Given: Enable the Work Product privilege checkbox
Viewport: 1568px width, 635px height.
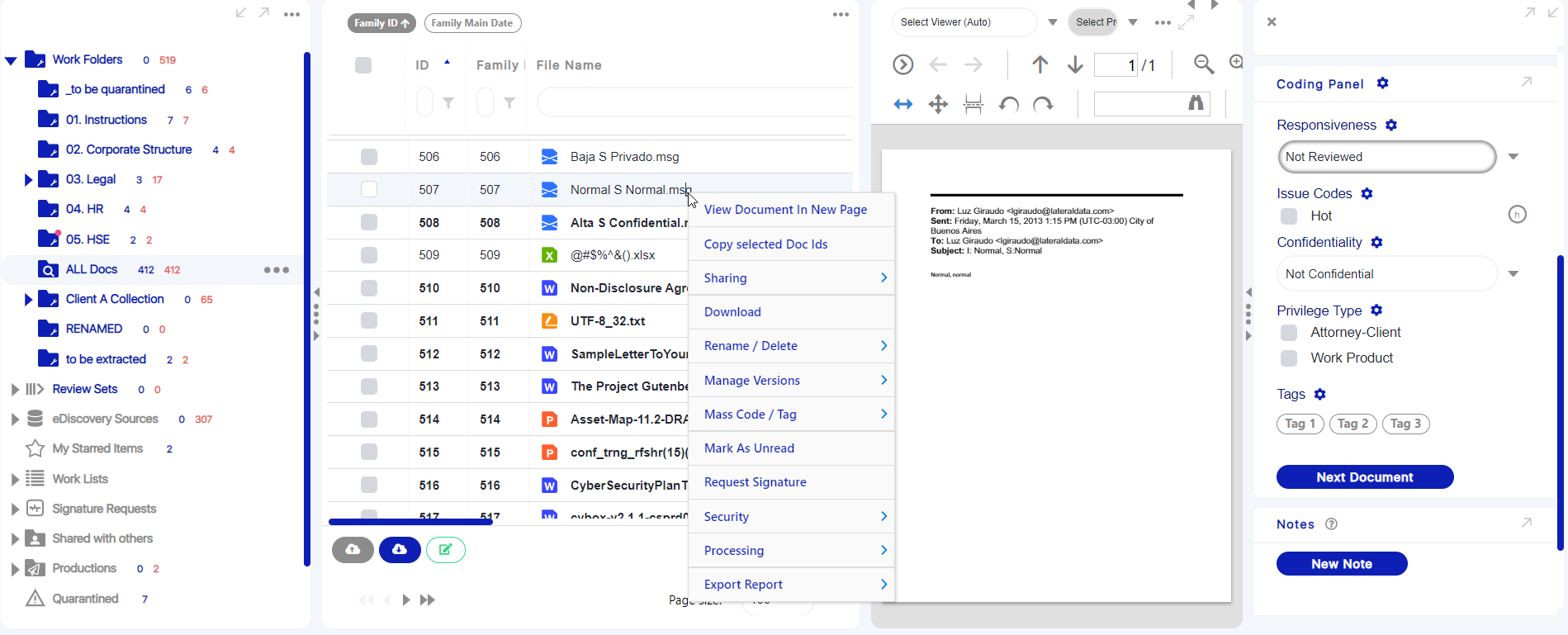Looking at the screenshot, I should (1288, 358).
